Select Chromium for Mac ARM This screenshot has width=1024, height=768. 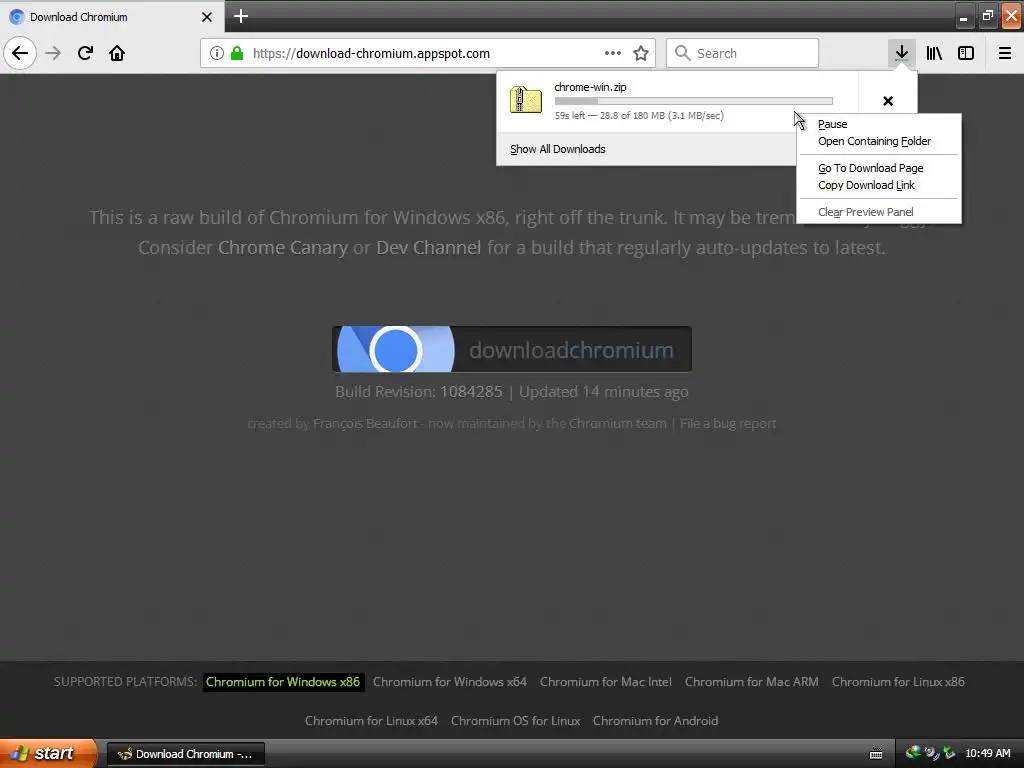point(751,682)
